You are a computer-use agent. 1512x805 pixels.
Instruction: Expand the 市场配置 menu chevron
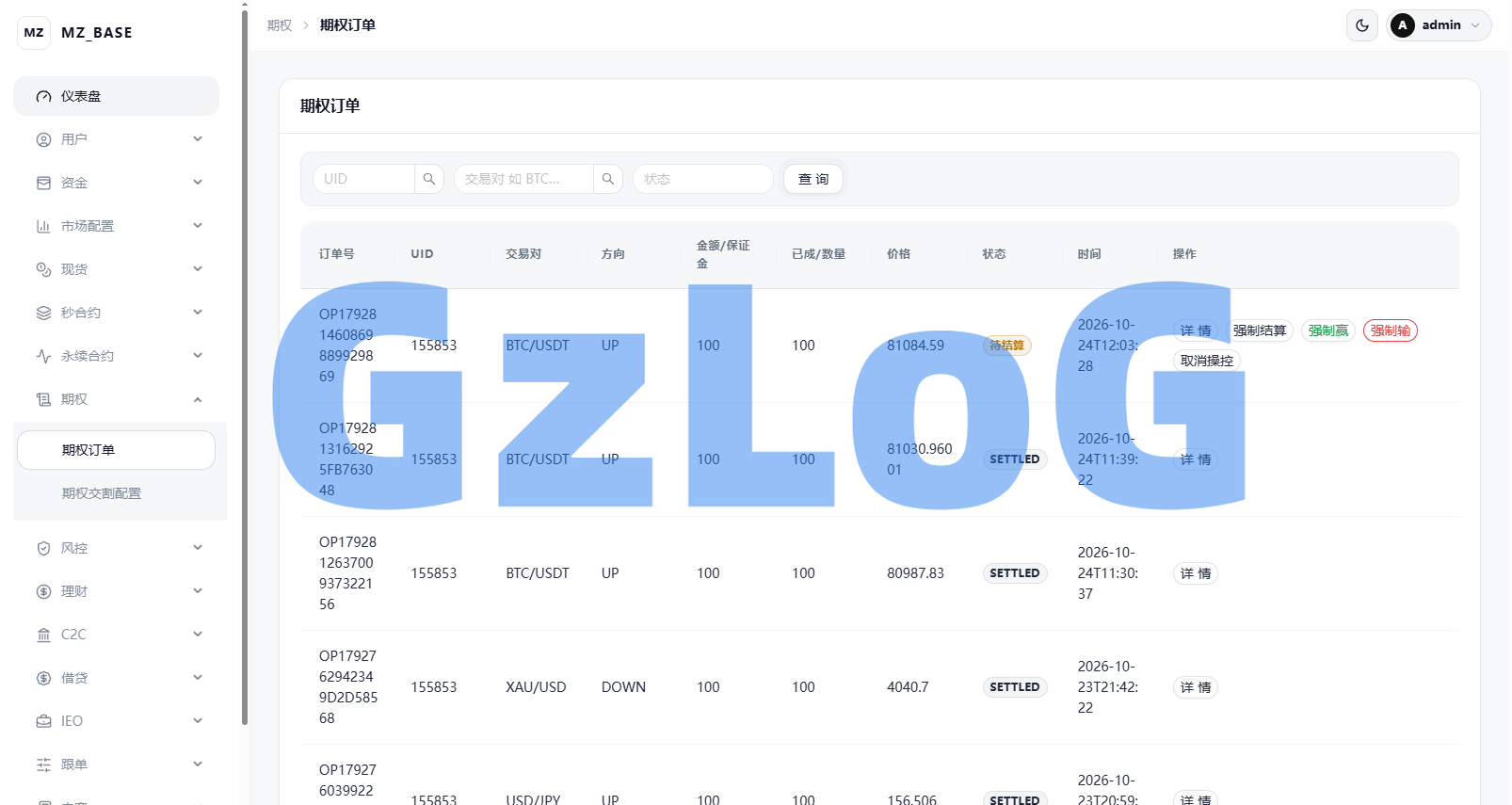click(x=198, y=226)
